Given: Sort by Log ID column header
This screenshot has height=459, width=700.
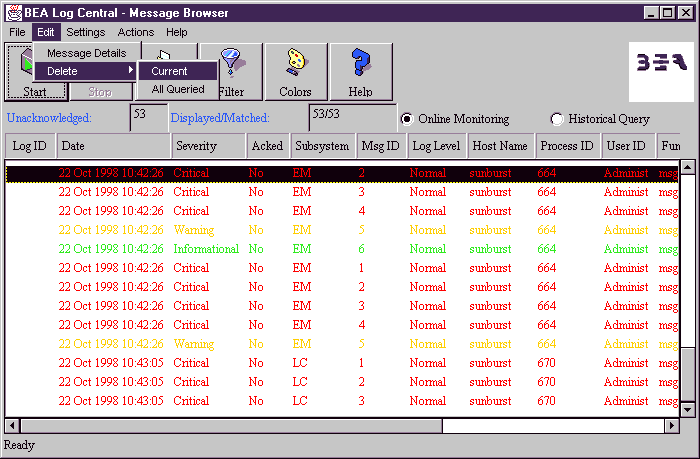Looking at the screenshot, I should pos(30,146).
